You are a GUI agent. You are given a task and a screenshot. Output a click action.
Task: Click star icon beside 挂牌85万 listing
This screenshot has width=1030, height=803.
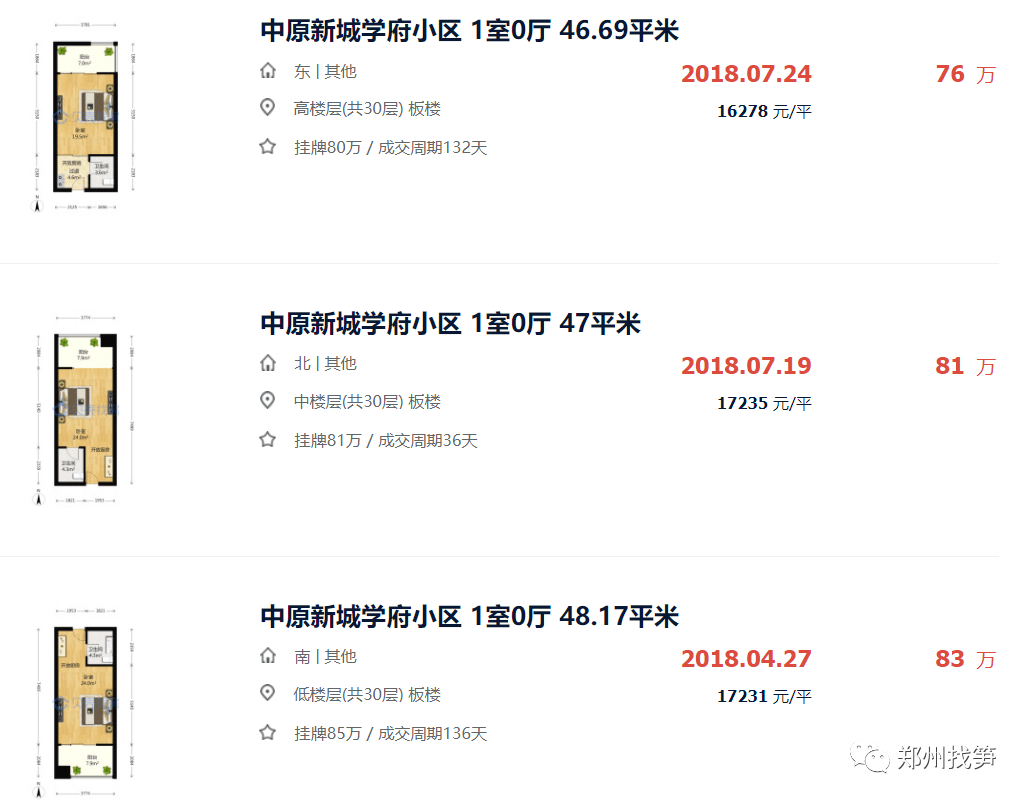267,733
